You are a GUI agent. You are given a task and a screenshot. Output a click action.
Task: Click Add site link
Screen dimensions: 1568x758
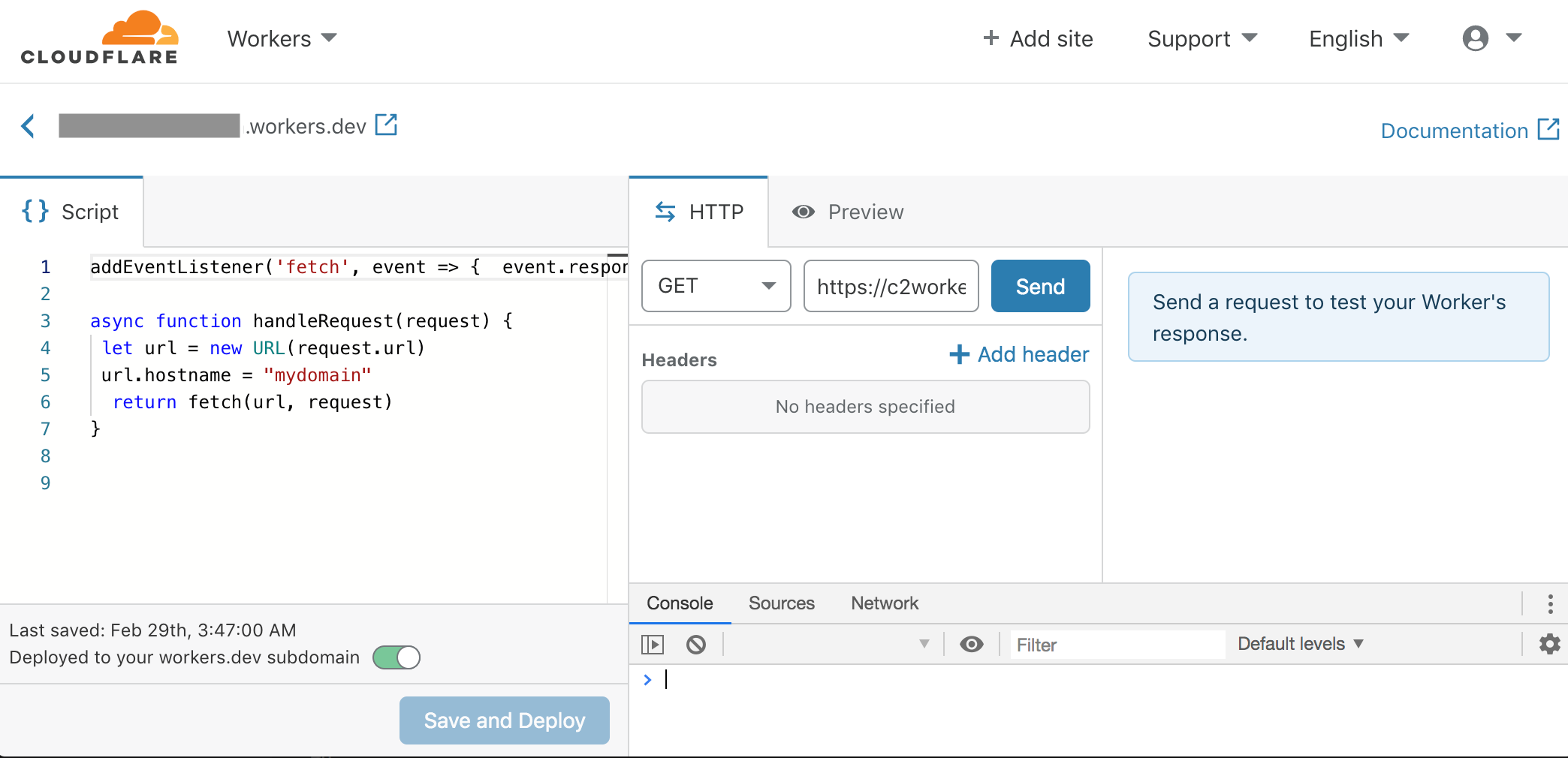coord(1038,38)
